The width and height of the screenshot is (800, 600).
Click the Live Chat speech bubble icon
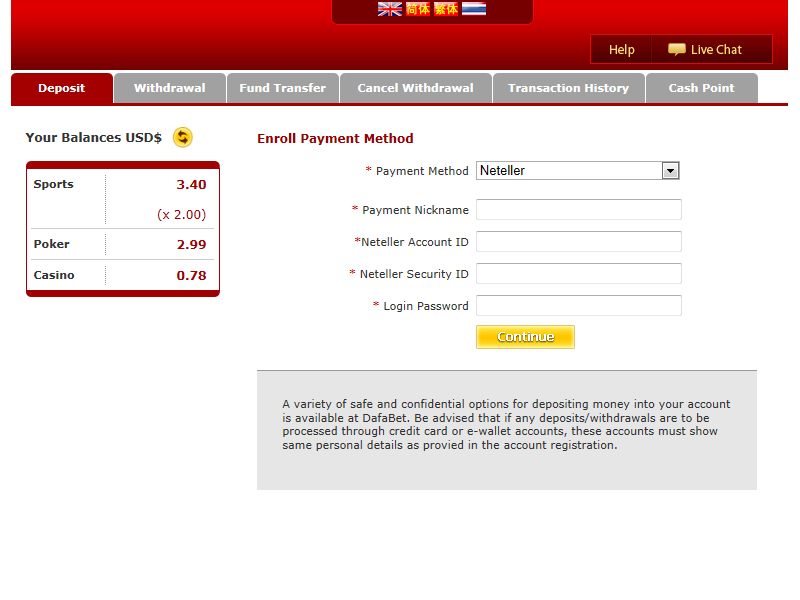pos(677,49)
